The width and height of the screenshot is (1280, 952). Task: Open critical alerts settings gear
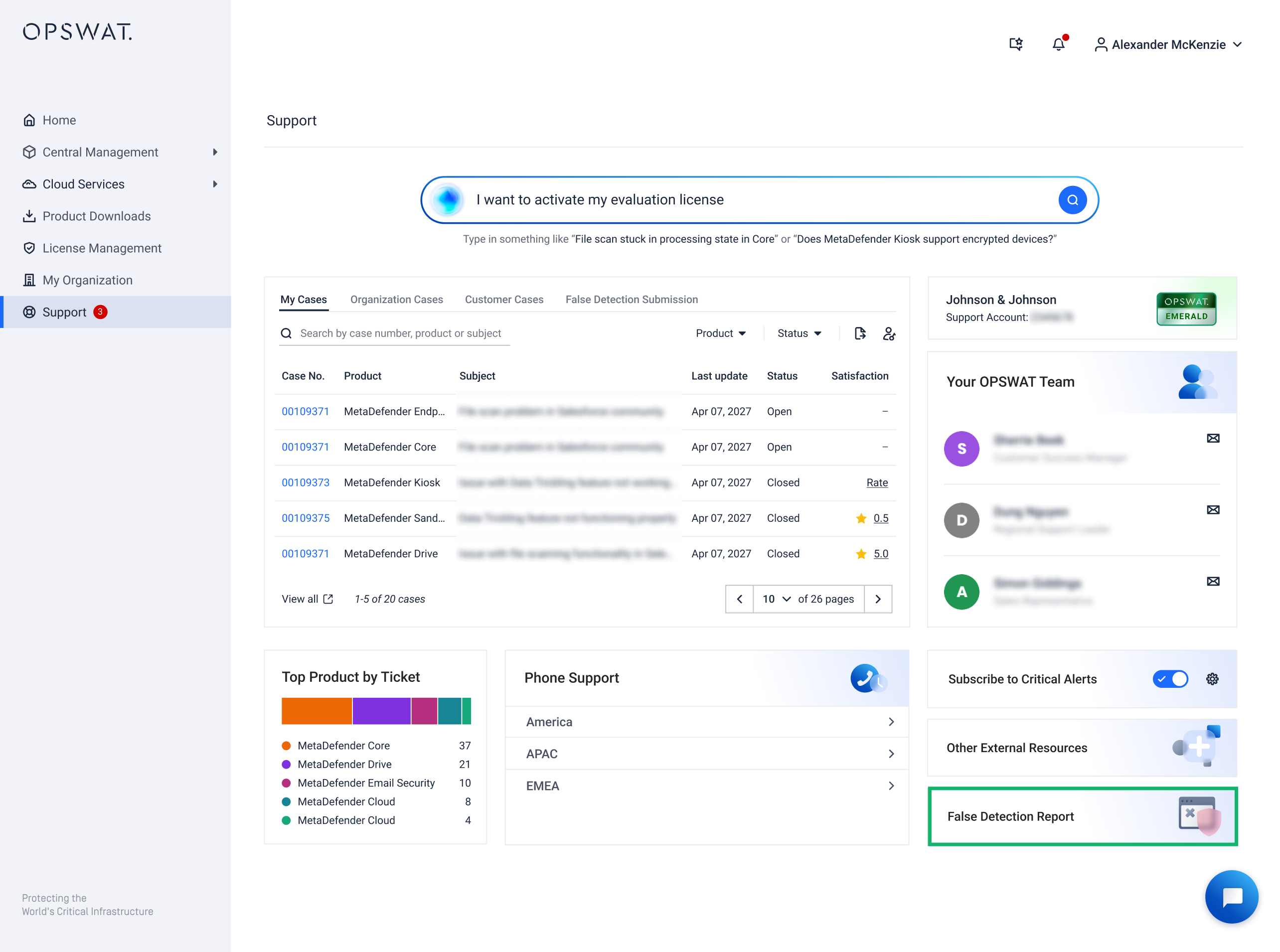(1212, 679)
